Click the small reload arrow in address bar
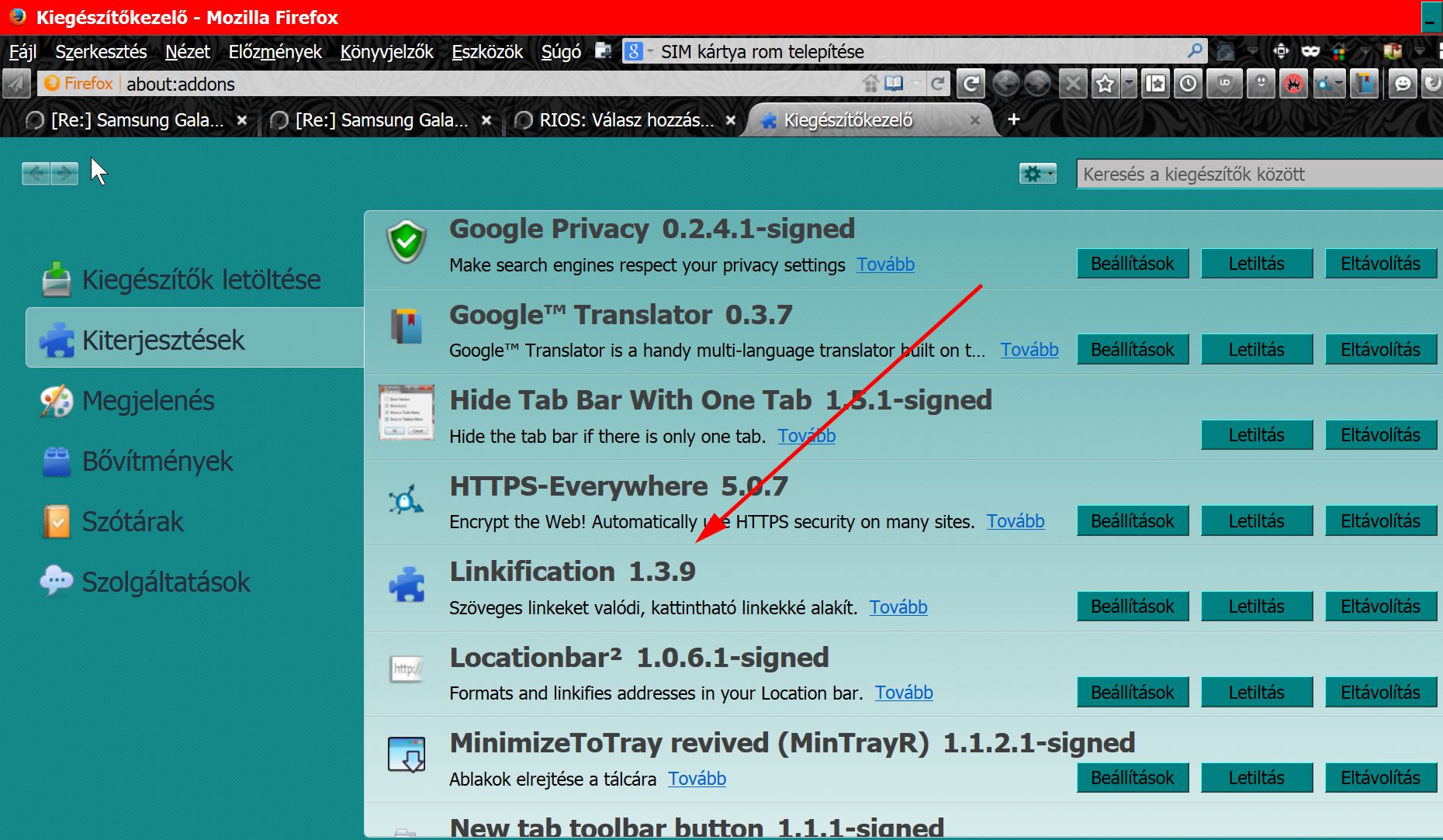 938,83
